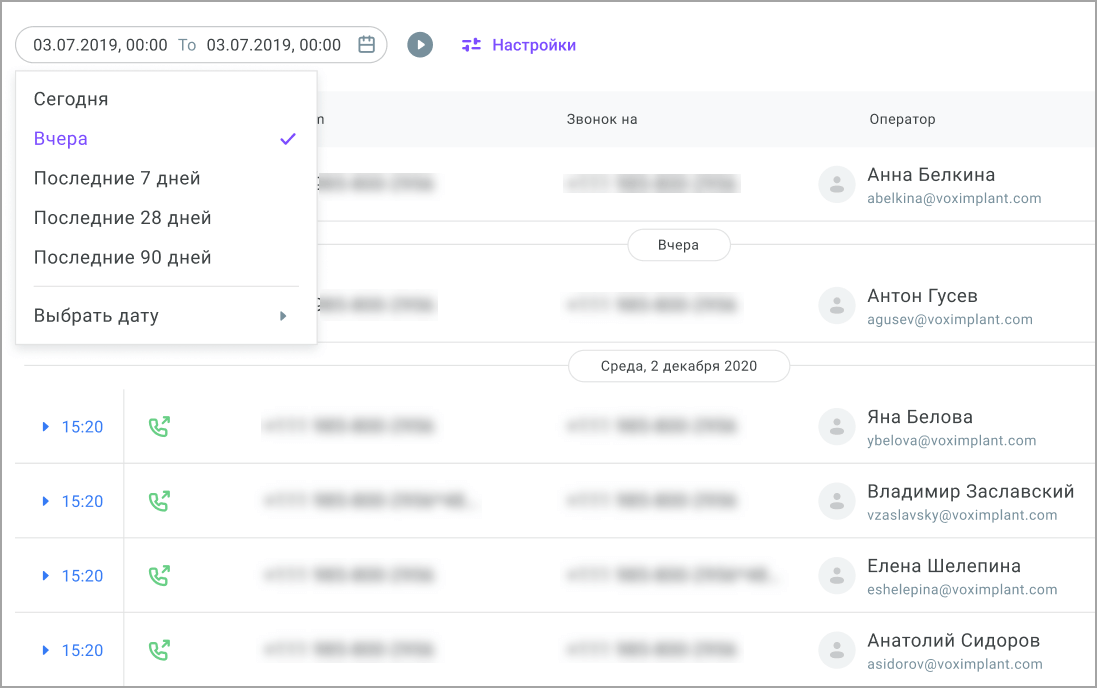Expand the Анатолий Сидоров call row triangle

coord(45,650)
